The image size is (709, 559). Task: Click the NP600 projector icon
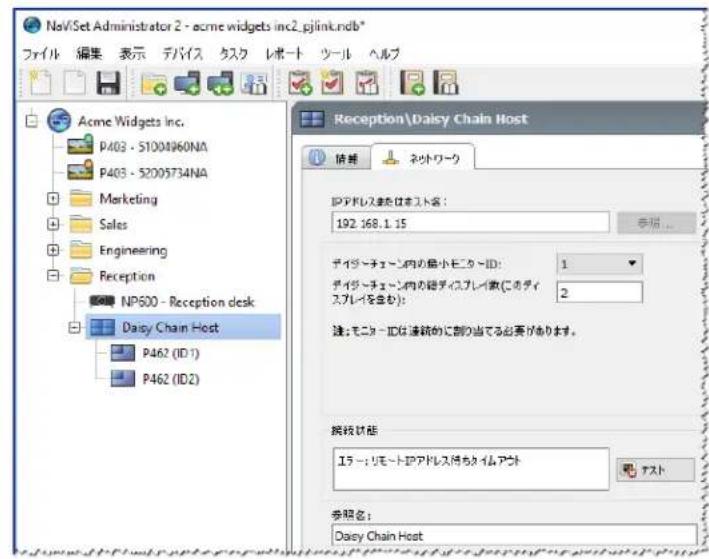coord(102,301)
